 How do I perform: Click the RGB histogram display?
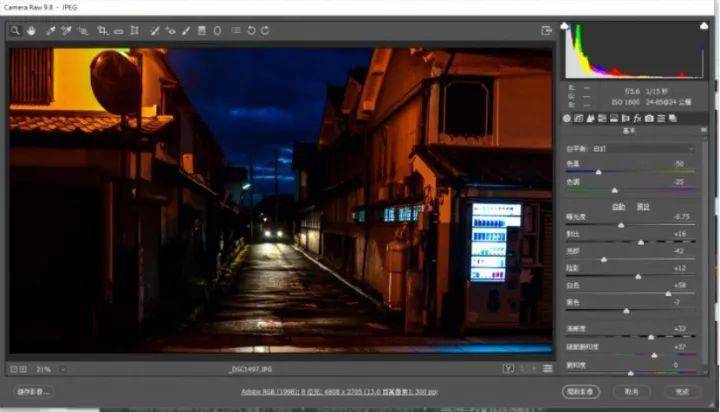coord(636,51)
